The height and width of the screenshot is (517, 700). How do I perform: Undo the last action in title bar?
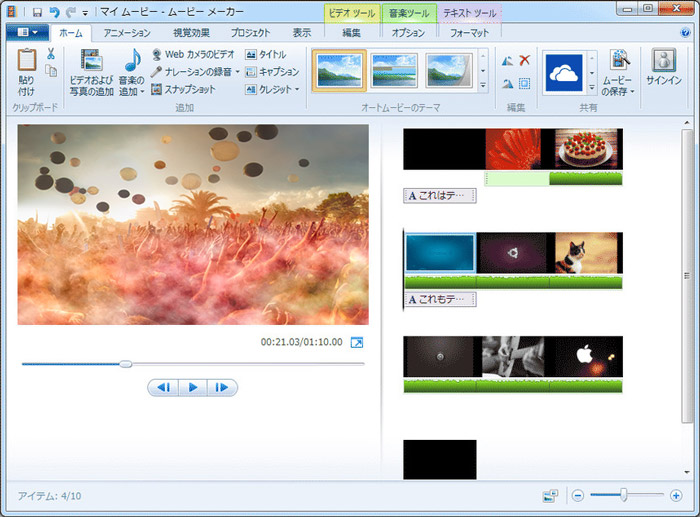pos(54,12)
